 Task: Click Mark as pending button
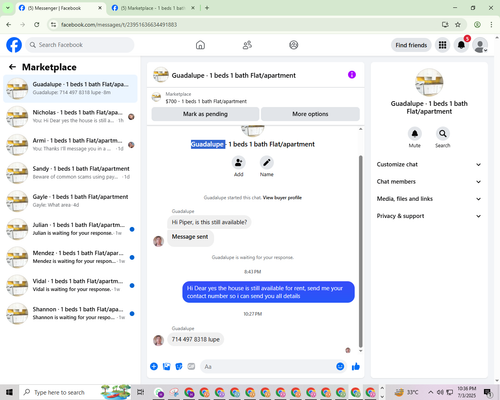tap(205, 114)
